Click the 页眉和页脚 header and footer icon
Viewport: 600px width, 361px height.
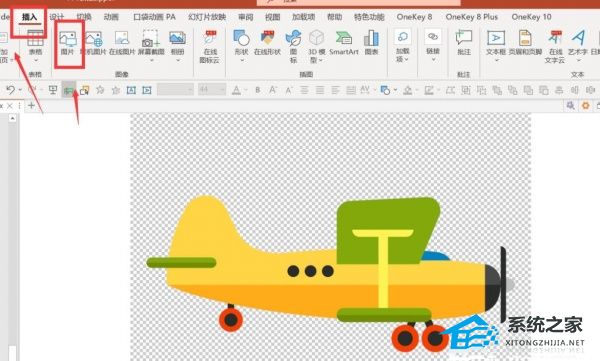click(x=525, y=43)
